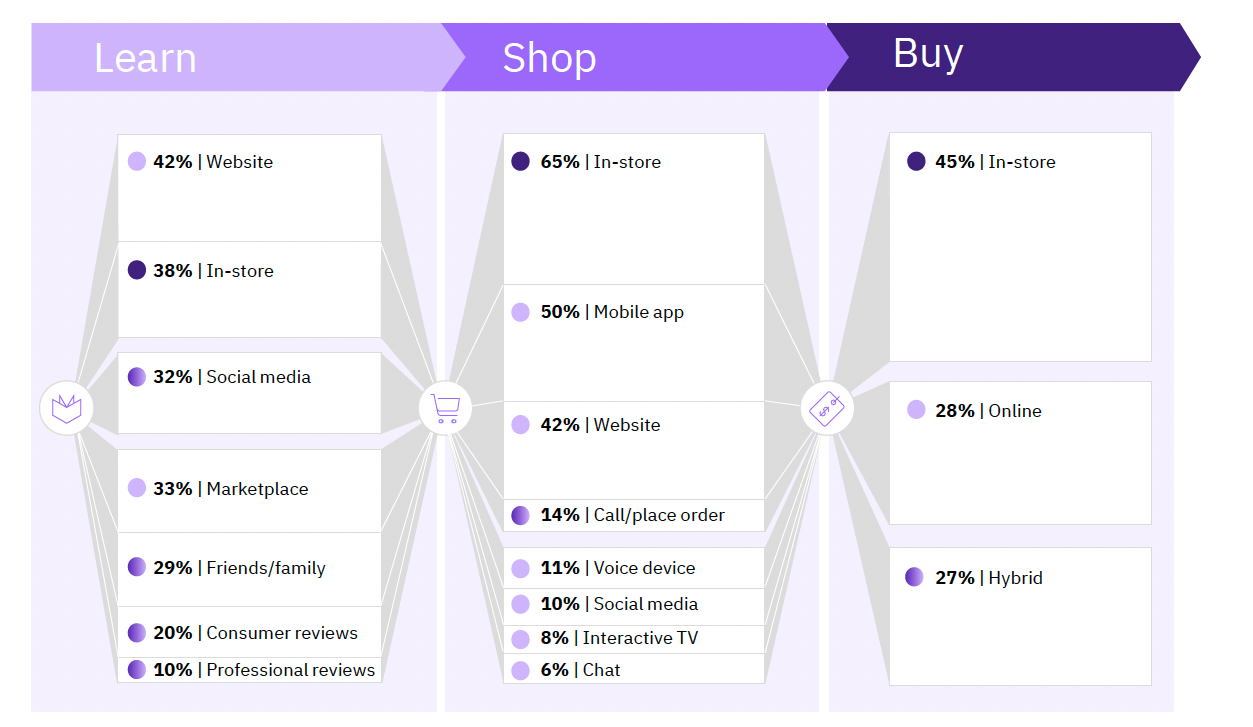Click the 14% Call/place order row

(x=634, y=515)
